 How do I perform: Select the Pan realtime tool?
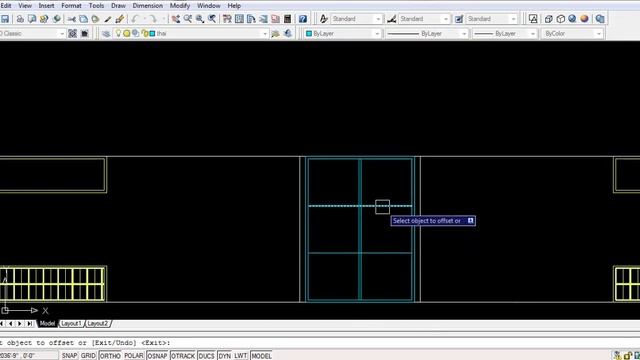click(x=176, y=19)
